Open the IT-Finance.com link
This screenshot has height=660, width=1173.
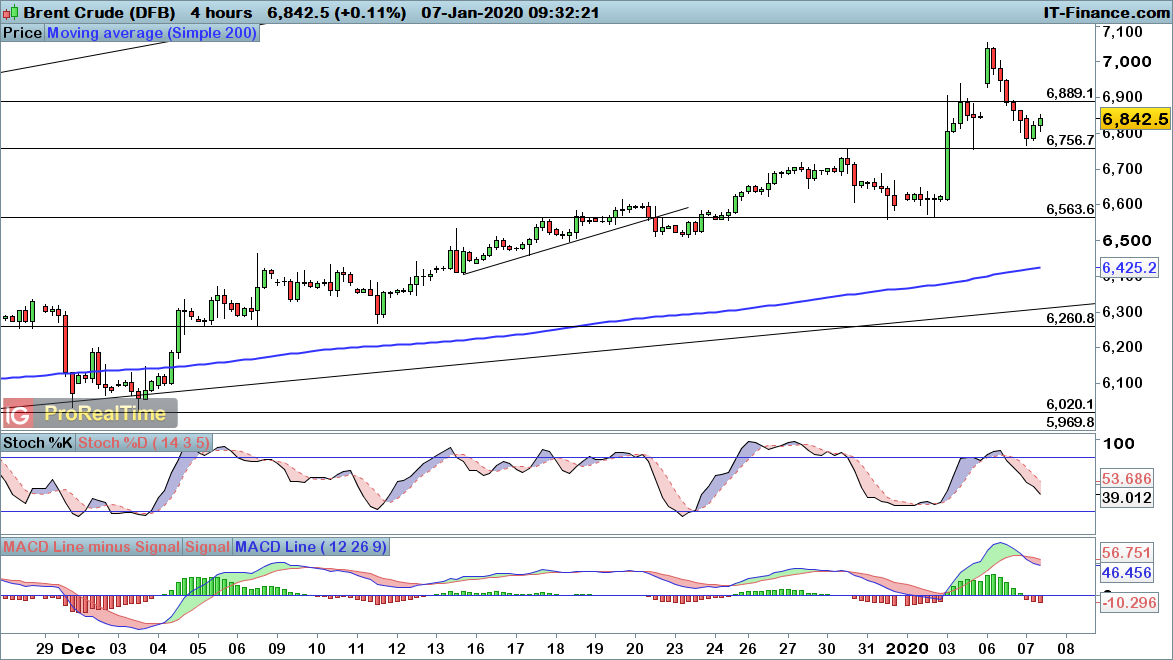[1106, 13]
